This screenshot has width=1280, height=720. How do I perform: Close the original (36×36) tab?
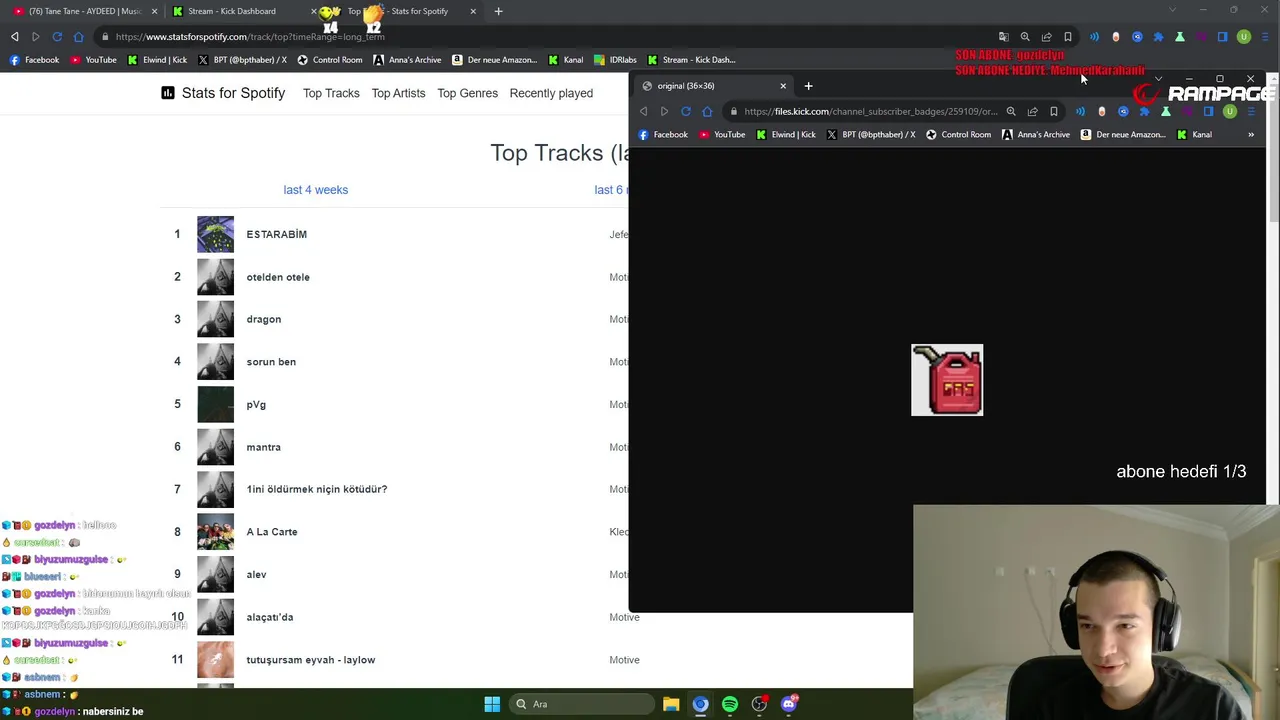[x=783, y=86]
